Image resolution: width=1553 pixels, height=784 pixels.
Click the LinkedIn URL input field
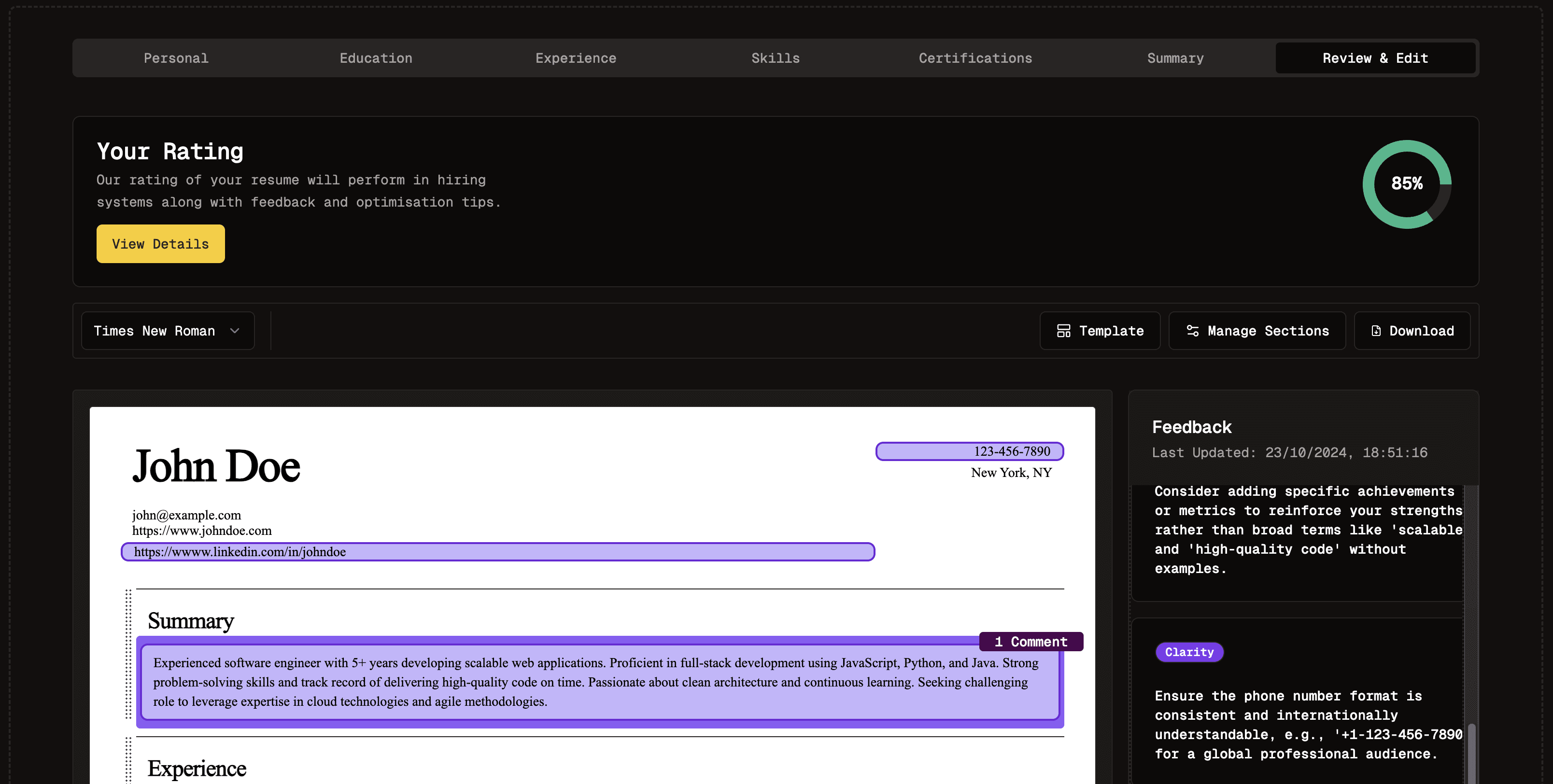point(498,551)
